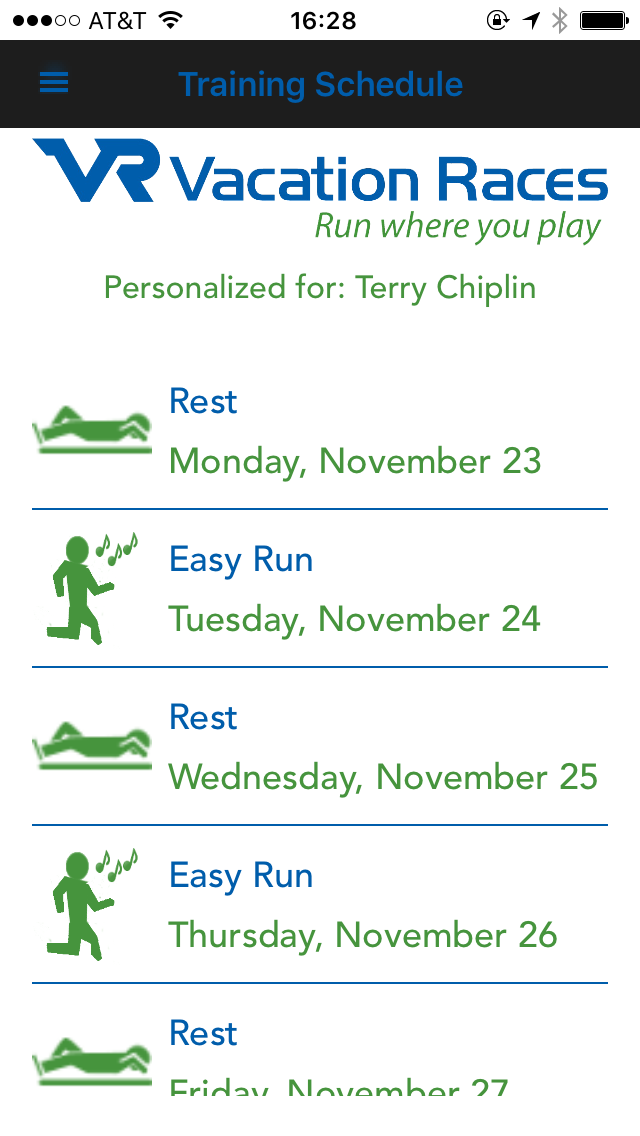This screenshot has height=1136, width=640.
Task: Open the Rest entry on Friday
Action: coord(203,1033)
